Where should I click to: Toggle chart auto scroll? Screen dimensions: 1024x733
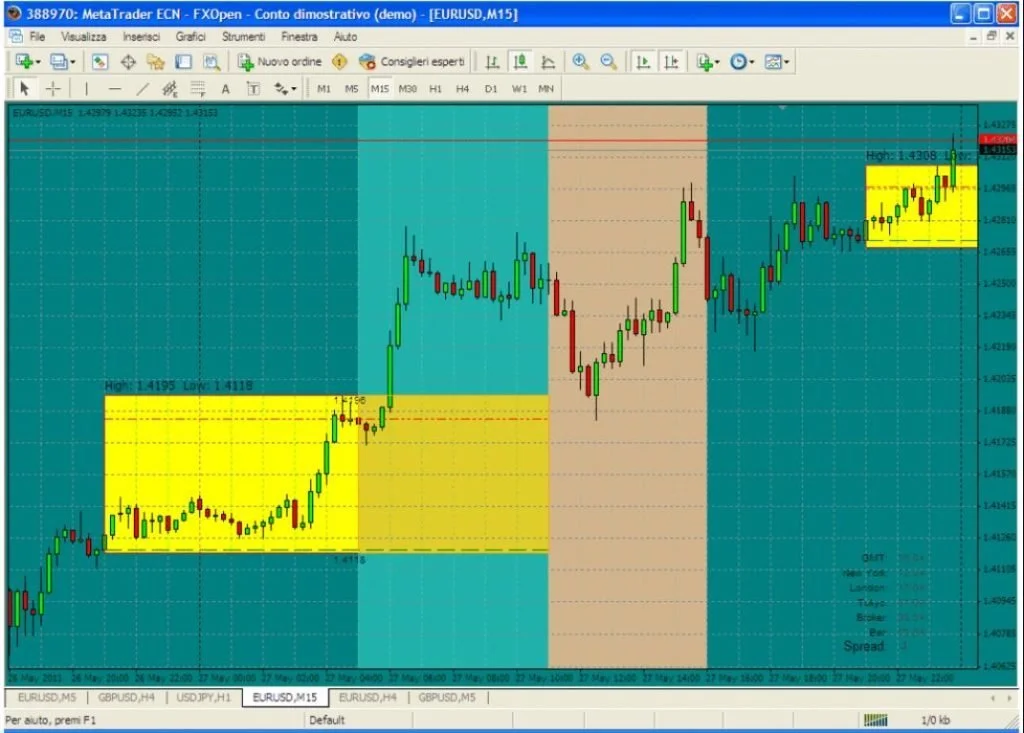642,62
